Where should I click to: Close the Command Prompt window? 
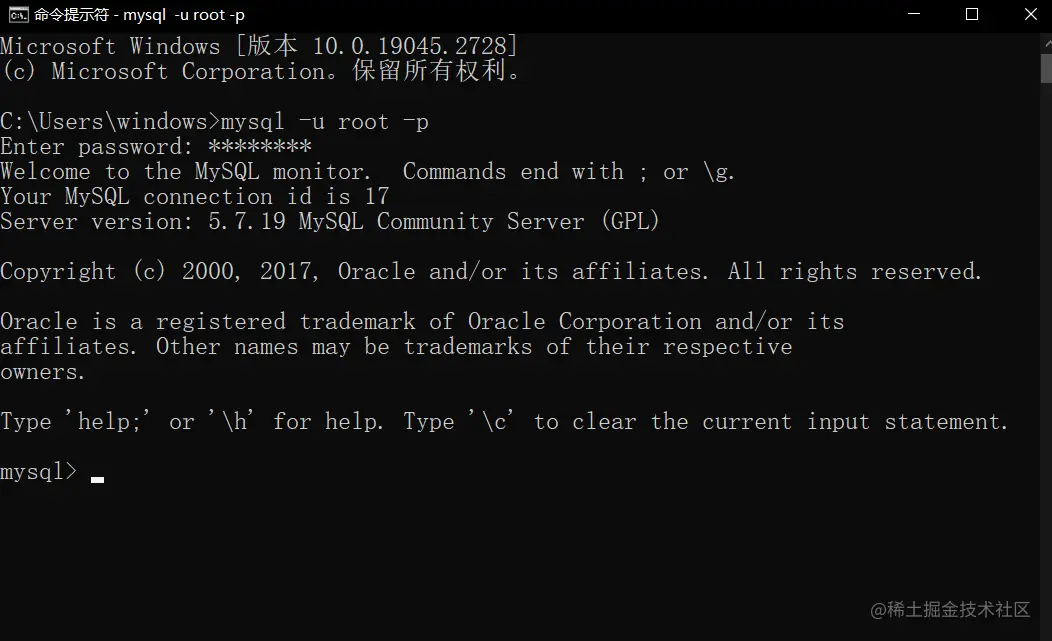(1030, 14)
